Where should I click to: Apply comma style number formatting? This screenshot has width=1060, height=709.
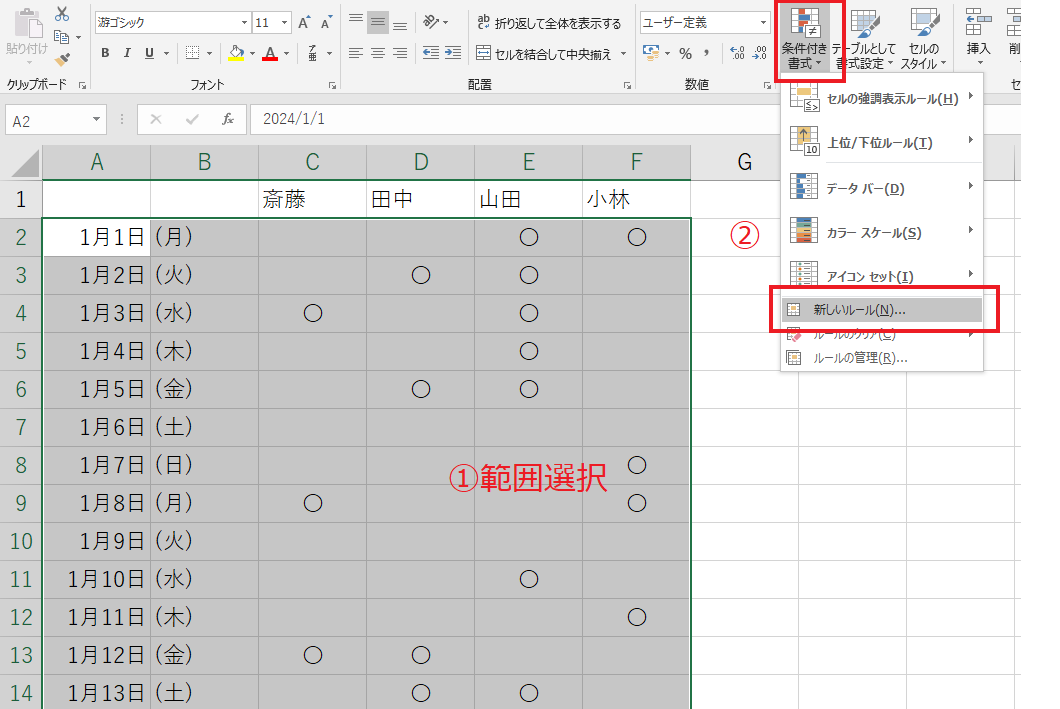pos(706,52)
